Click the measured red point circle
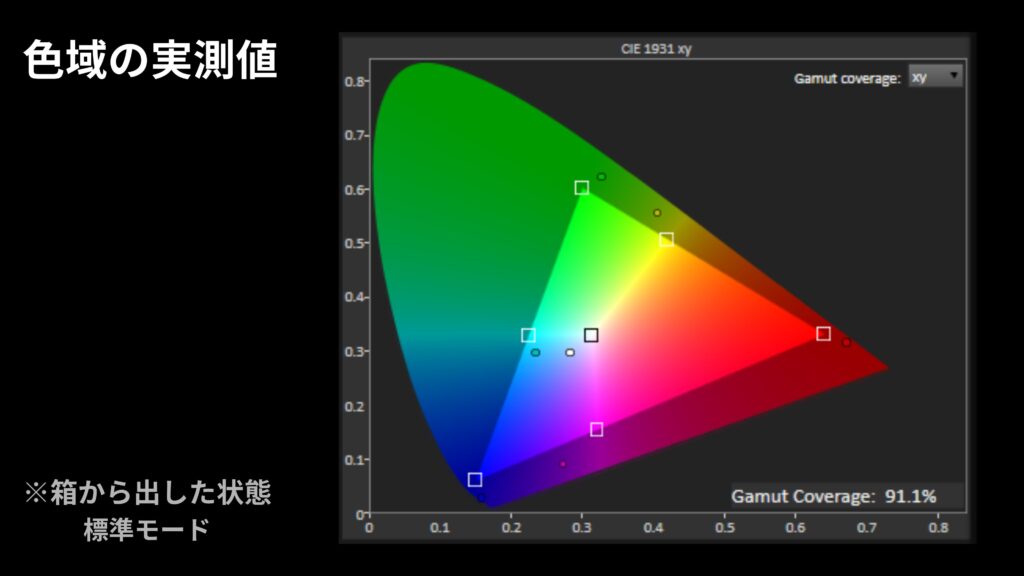Image resolution: width=1024 pixels, height=576 pixels. point(846,342)
